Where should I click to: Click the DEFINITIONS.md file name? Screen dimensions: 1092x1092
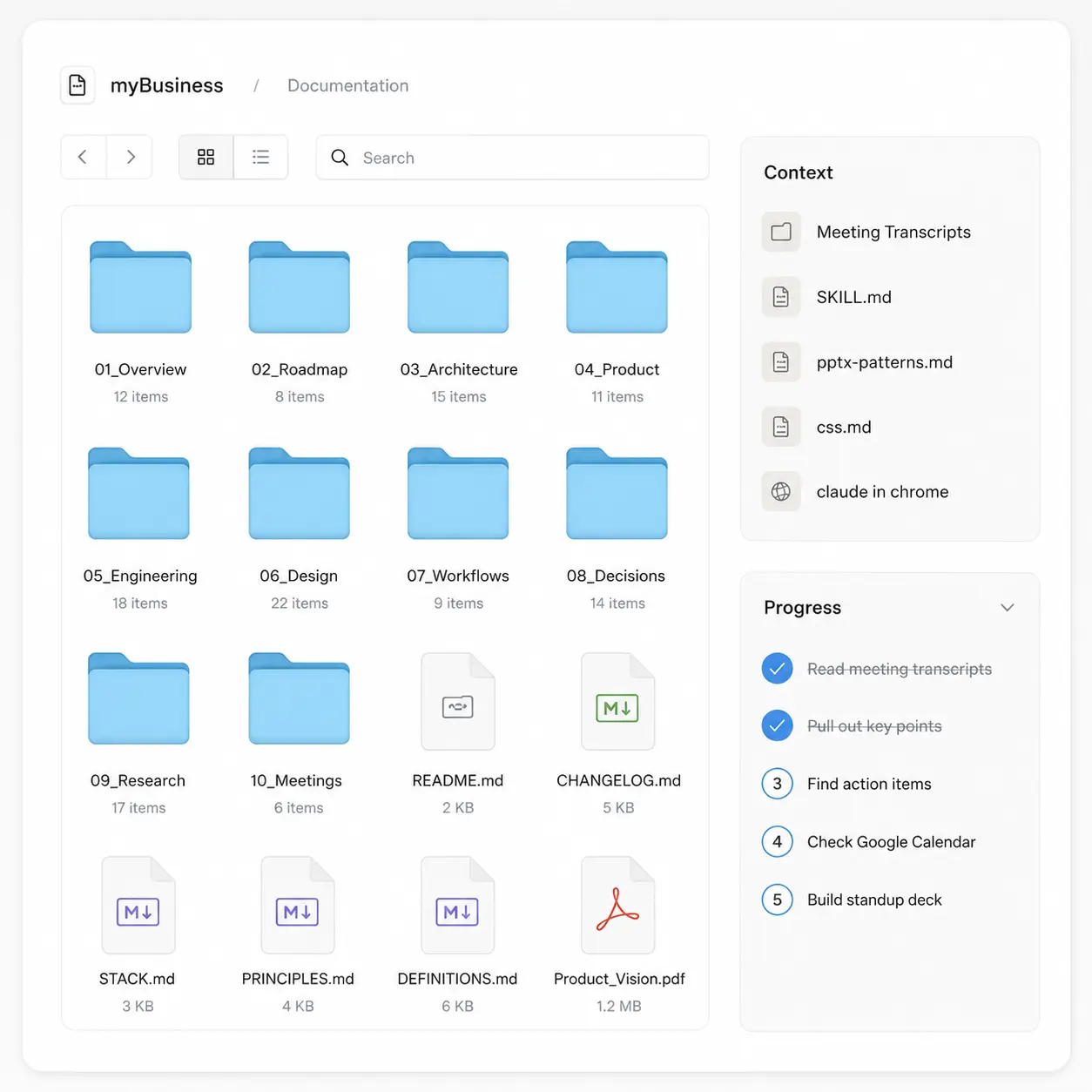coord(457,979)
